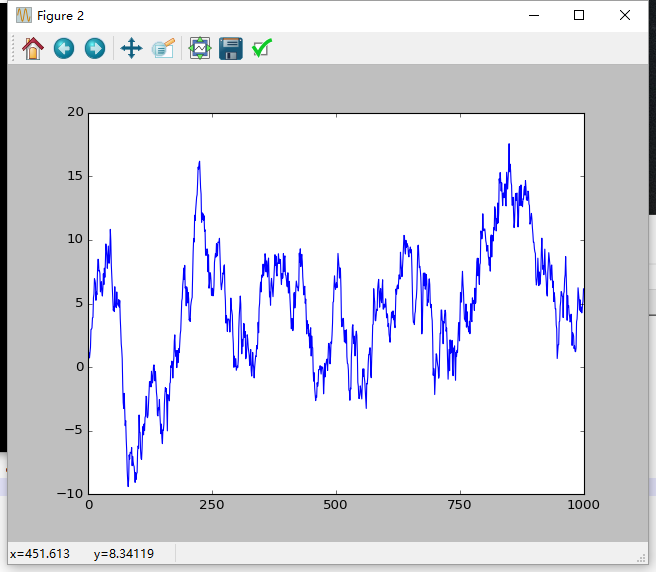The height and width of the screenshot is (572, 656).
Task: Go forward to the next view
Action: [x=95, y=49]
